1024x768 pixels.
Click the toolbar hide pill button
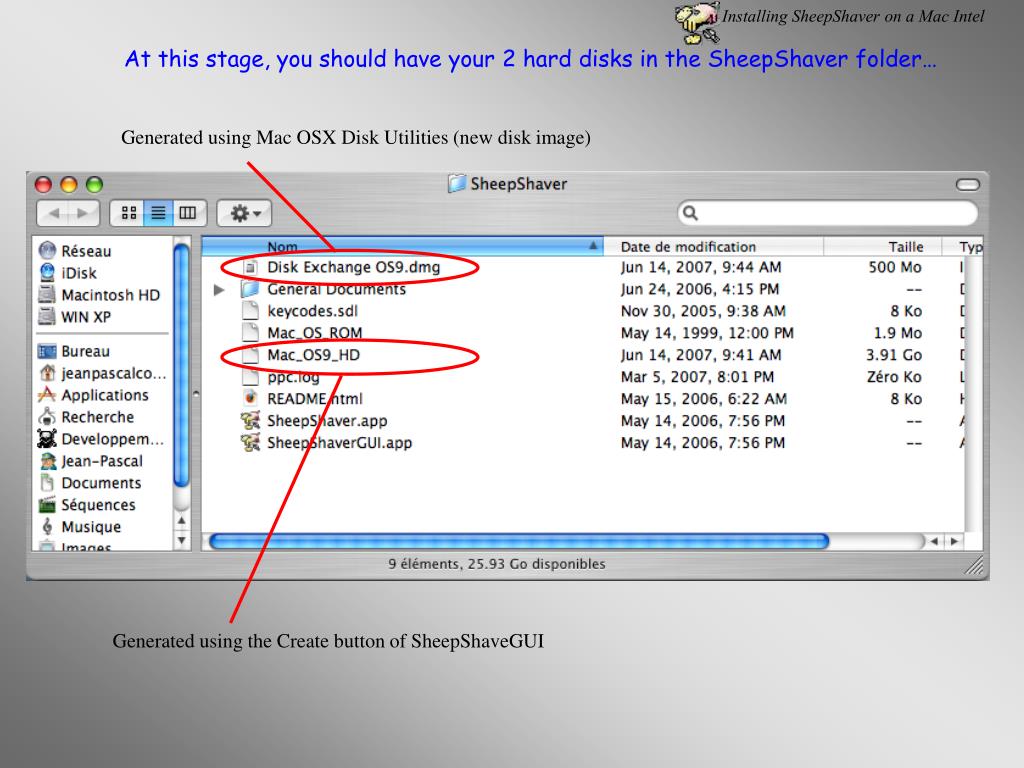(967, 185)
